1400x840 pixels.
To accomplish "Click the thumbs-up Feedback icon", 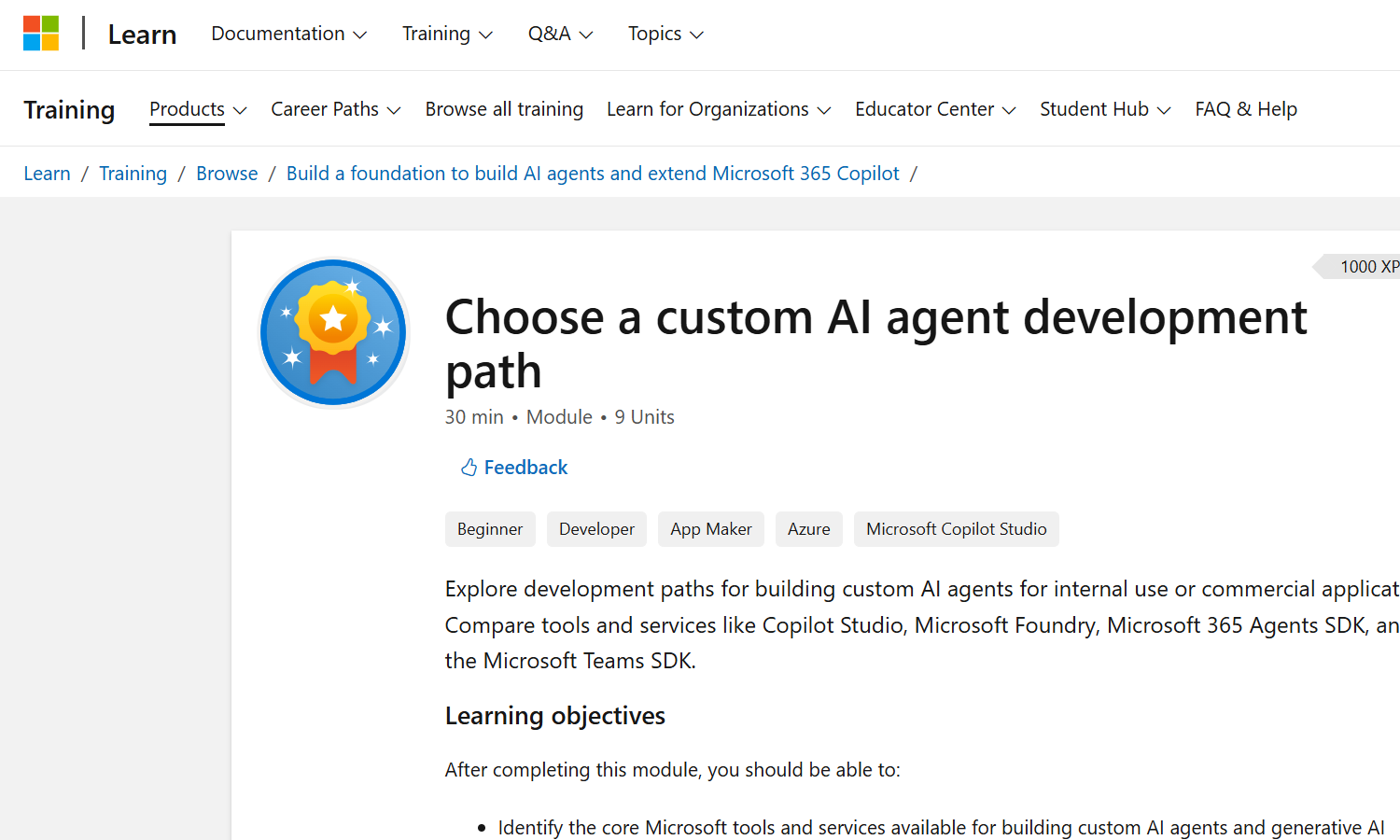I will coord(469,468).
